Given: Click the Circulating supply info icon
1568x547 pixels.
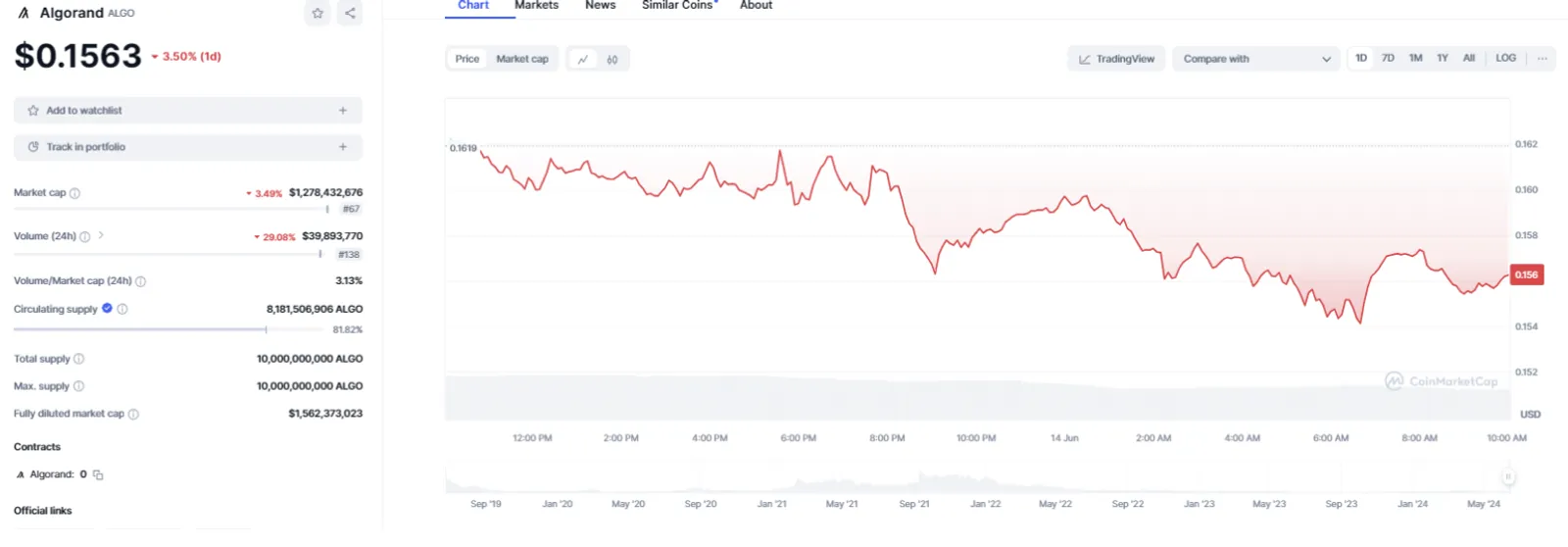Looking at the screenshot, I should pos(122,309).
